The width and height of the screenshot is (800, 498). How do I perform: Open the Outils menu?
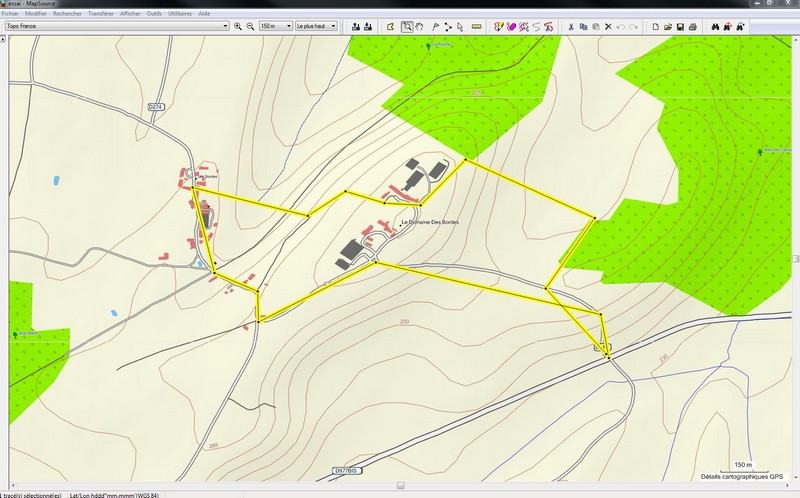coord(154,14)
